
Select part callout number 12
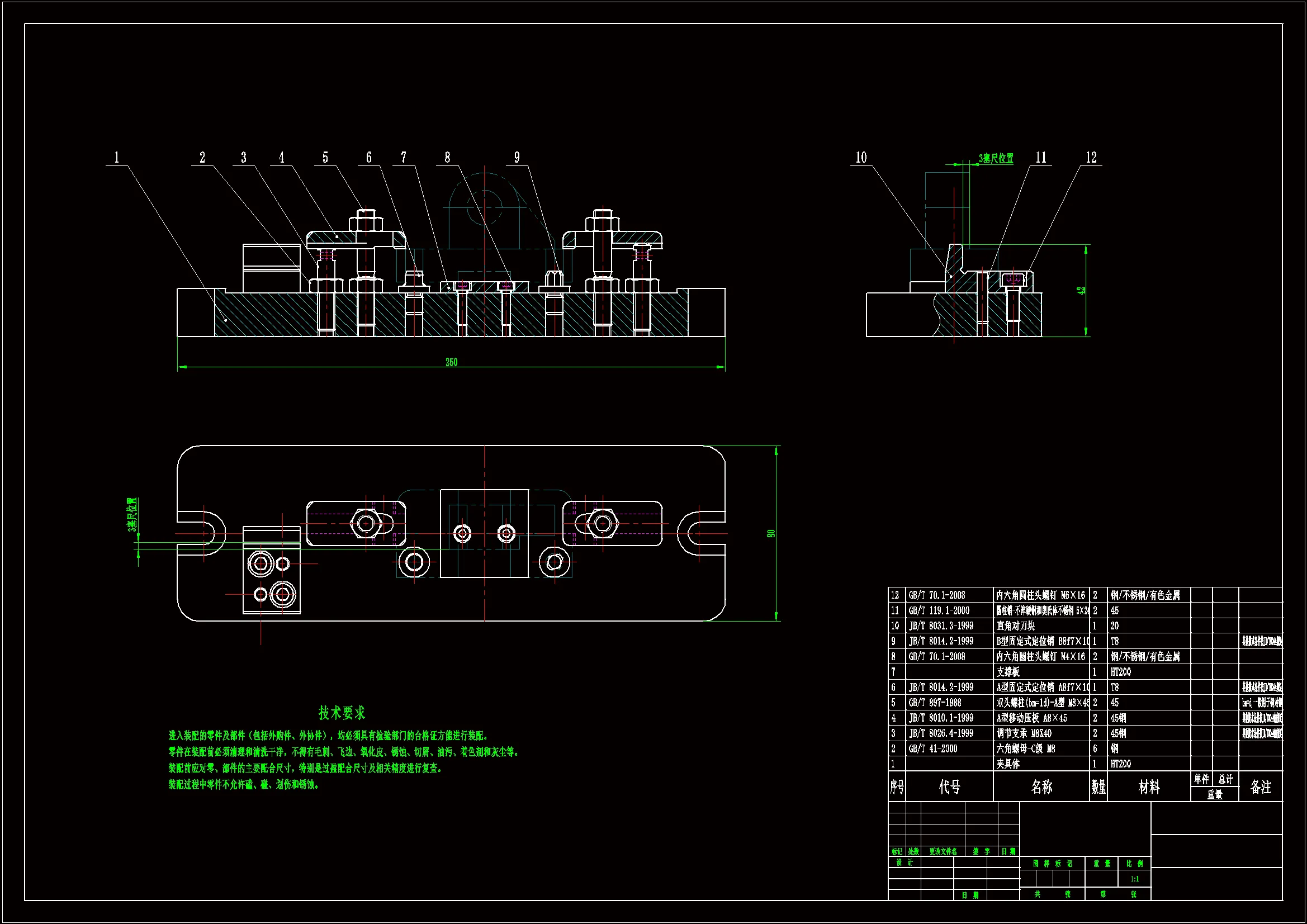(x=1091, y=158)
